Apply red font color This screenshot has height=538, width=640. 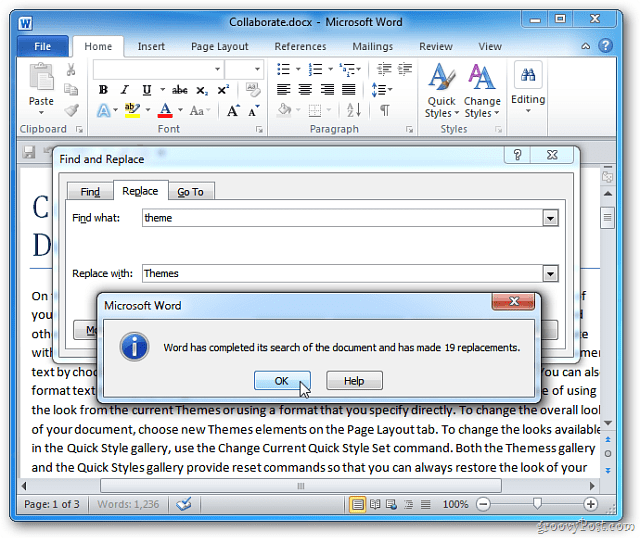coord(165,110)
